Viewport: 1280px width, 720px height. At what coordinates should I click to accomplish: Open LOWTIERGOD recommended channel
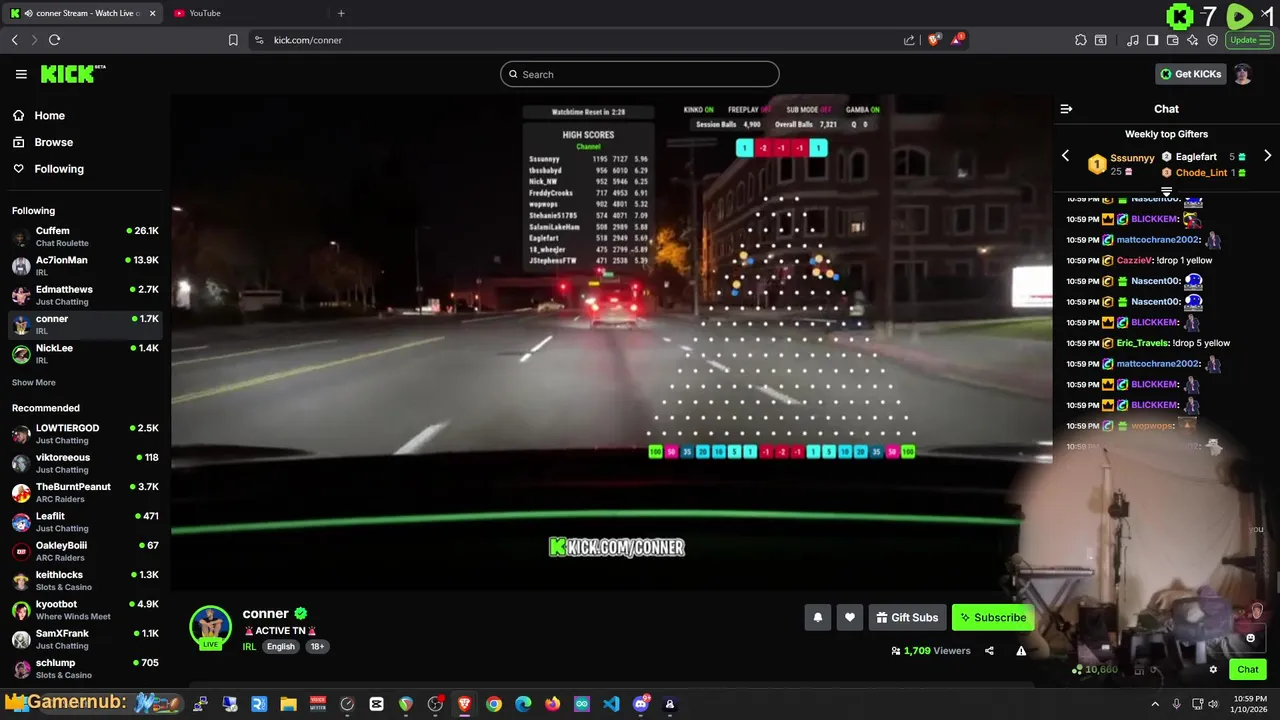[85, 434]
